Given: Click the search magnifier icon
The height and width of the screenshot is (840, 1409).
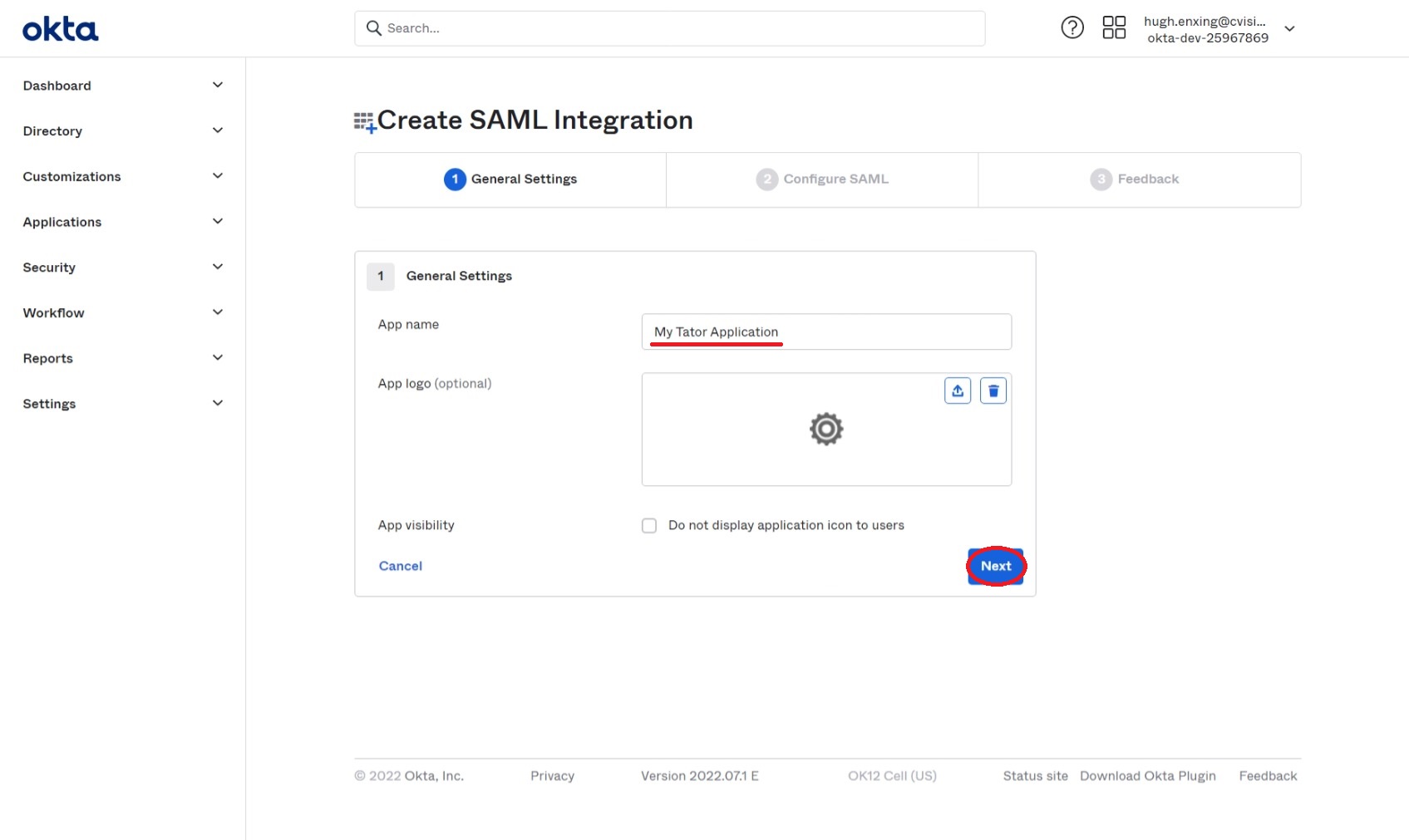Looking at the screenshot, I should coord(374,28).
